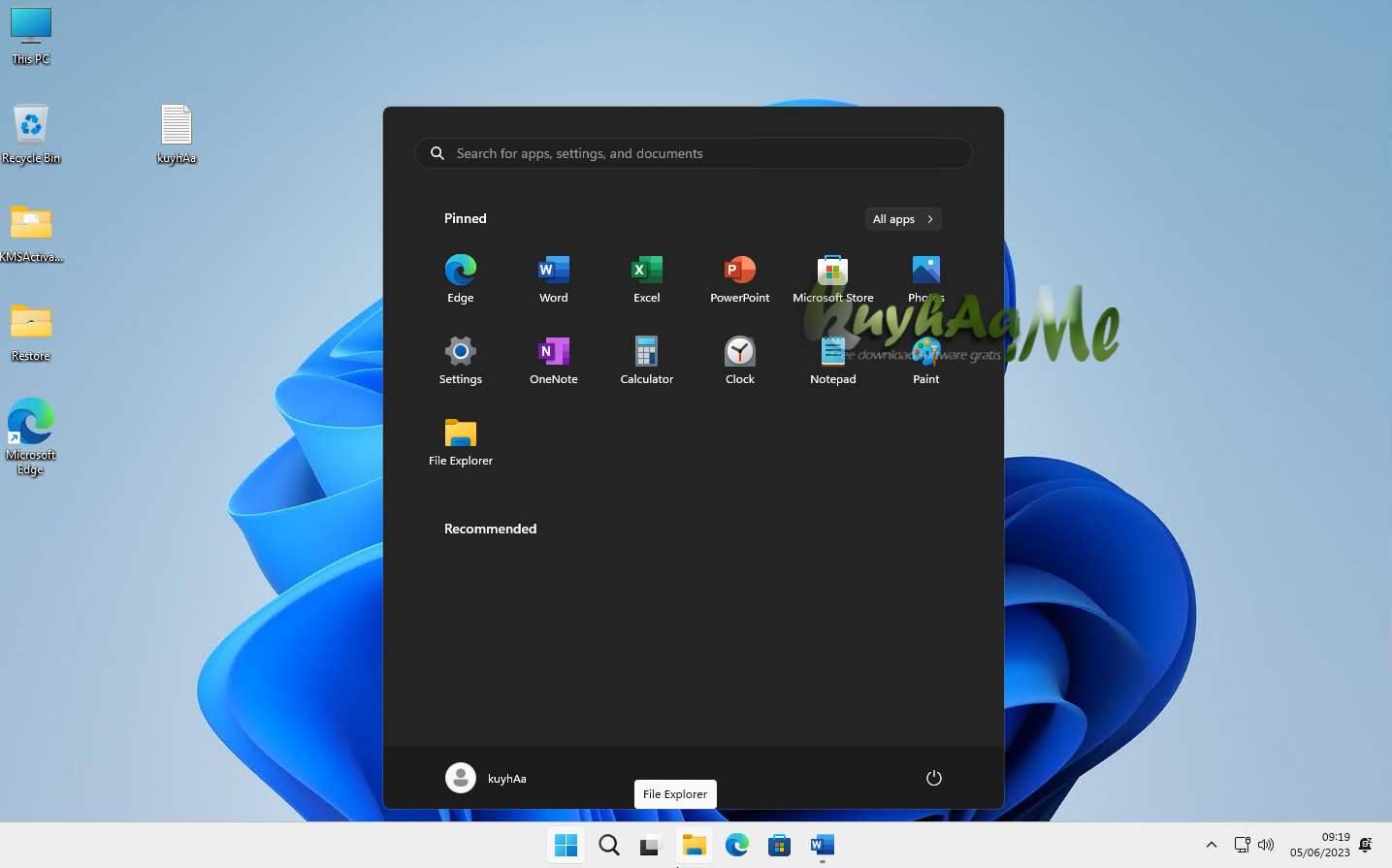Launch OneNote from pinned apps
Viewport: 1392px width, 868px height.
point(554,360)
